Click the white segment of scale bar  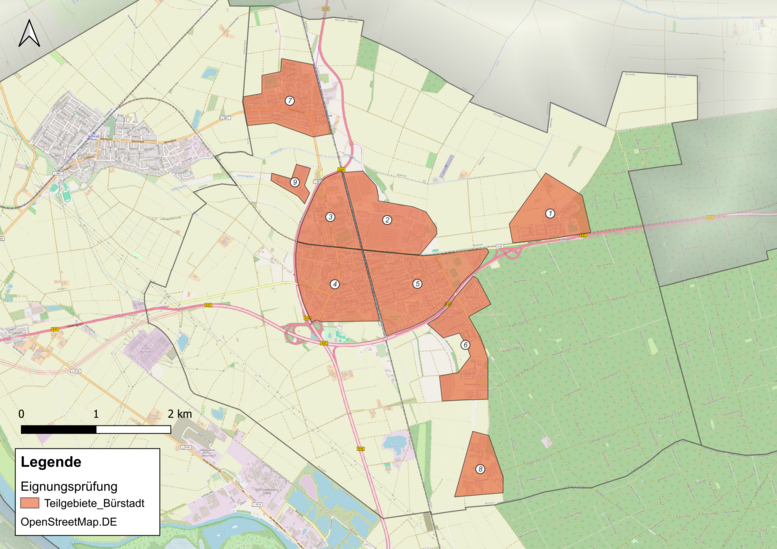[133, 430]
